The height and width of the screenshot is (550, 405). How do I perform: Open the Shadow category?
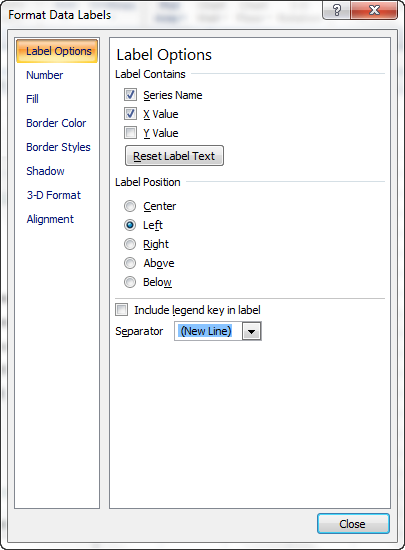pyautogui.click(x=45, y=171)
